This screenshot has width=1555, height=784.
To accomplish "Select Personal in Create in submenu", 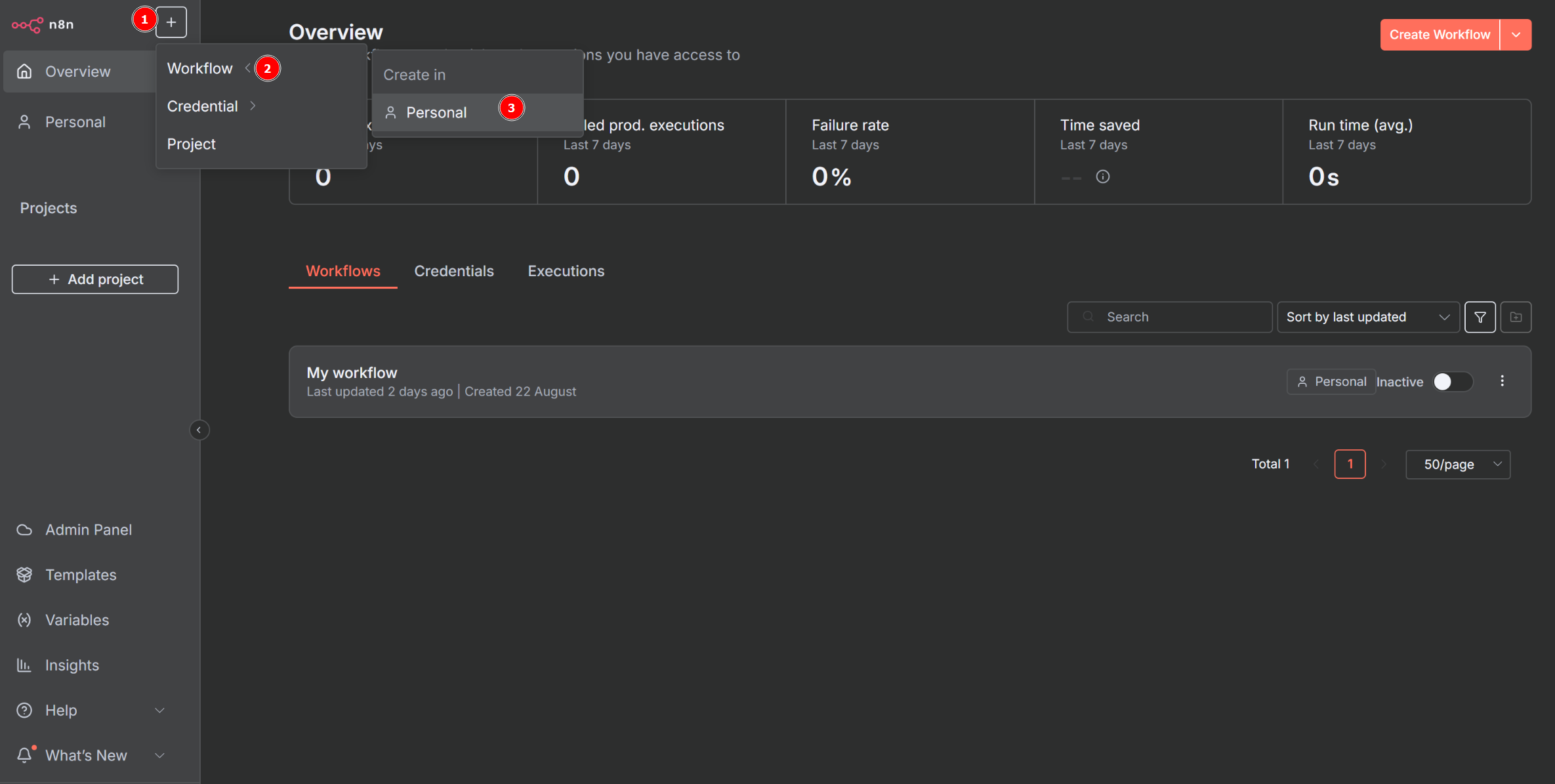I will 436,113.
